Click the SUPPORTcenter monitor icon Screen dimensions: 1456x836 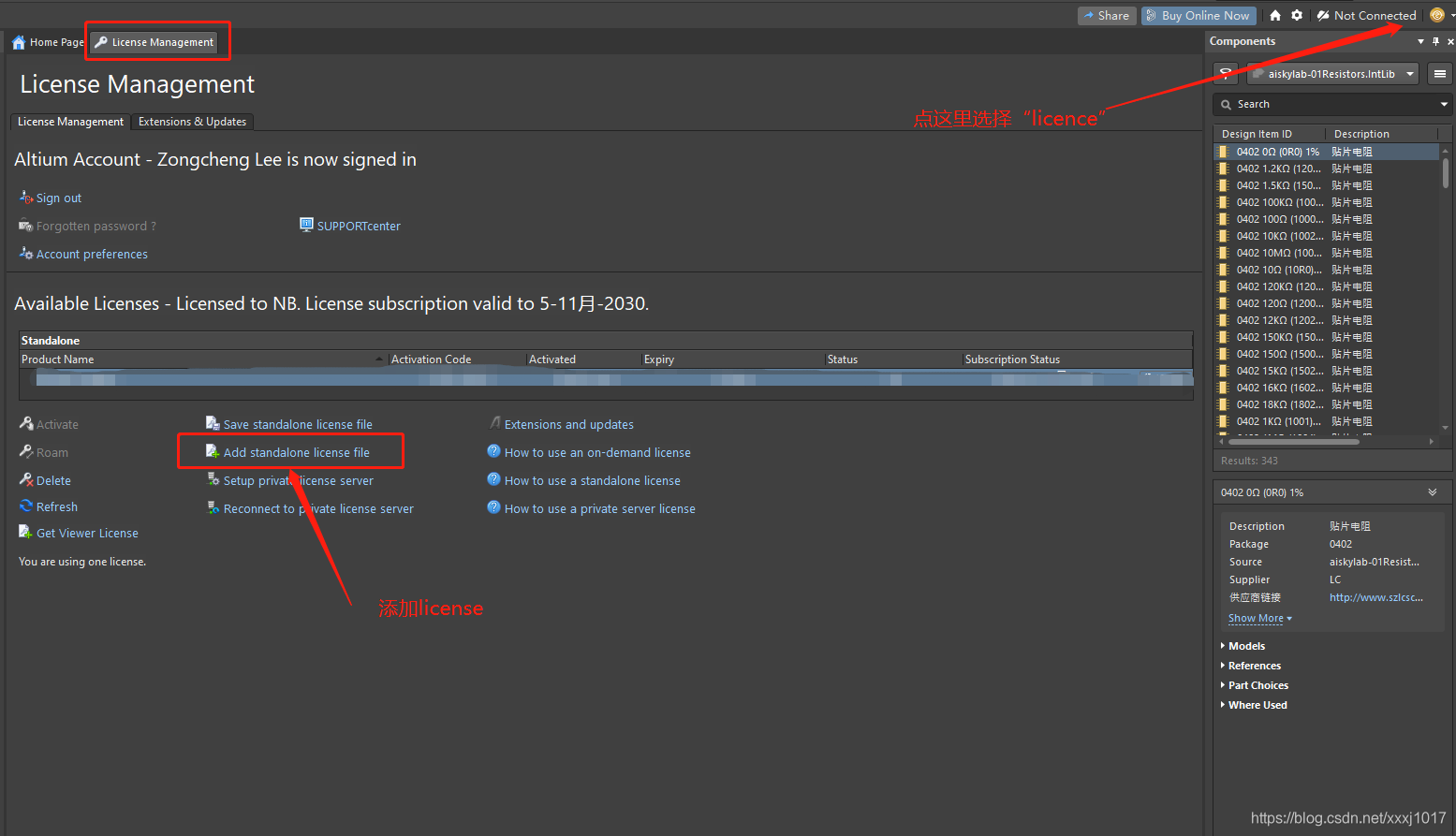pos(306,225)
